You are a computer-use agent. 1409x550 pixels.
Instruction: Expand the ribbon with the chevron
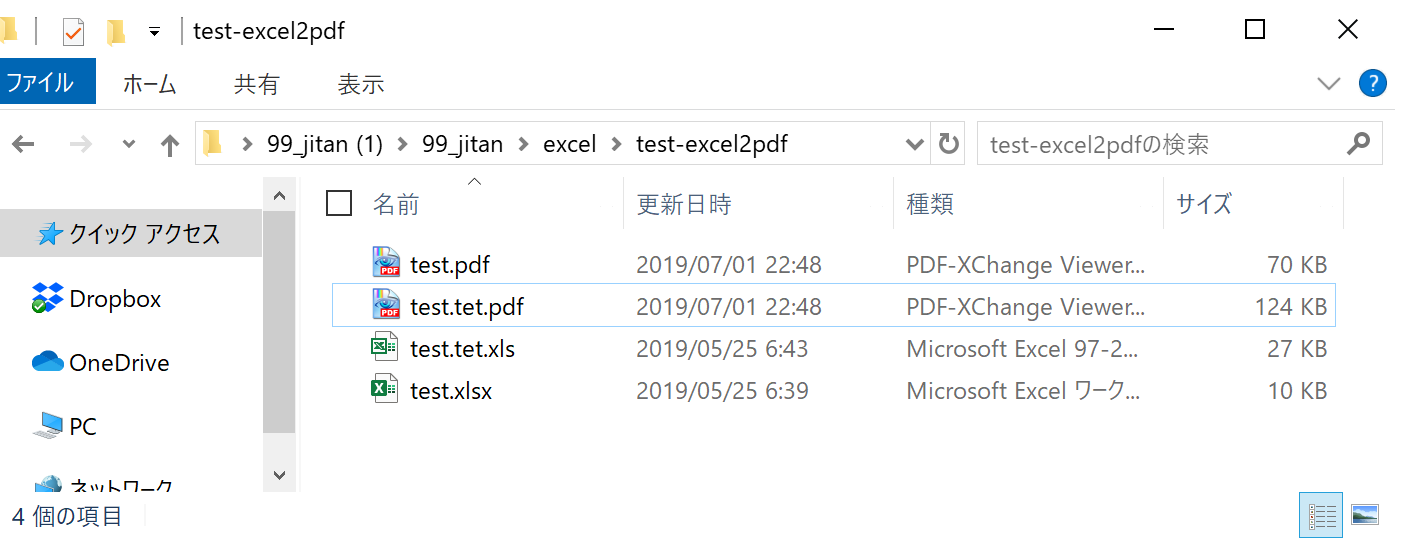[x=1328, y=83]
